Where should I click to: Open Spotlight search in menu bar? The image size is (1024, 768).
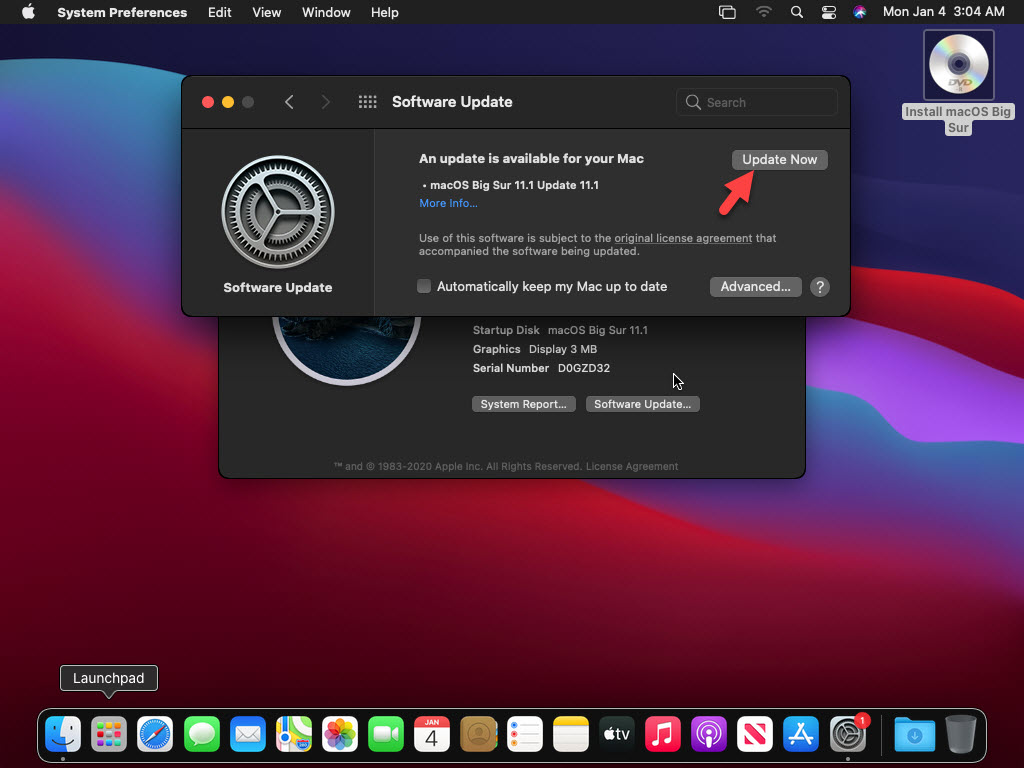(797, 12)
